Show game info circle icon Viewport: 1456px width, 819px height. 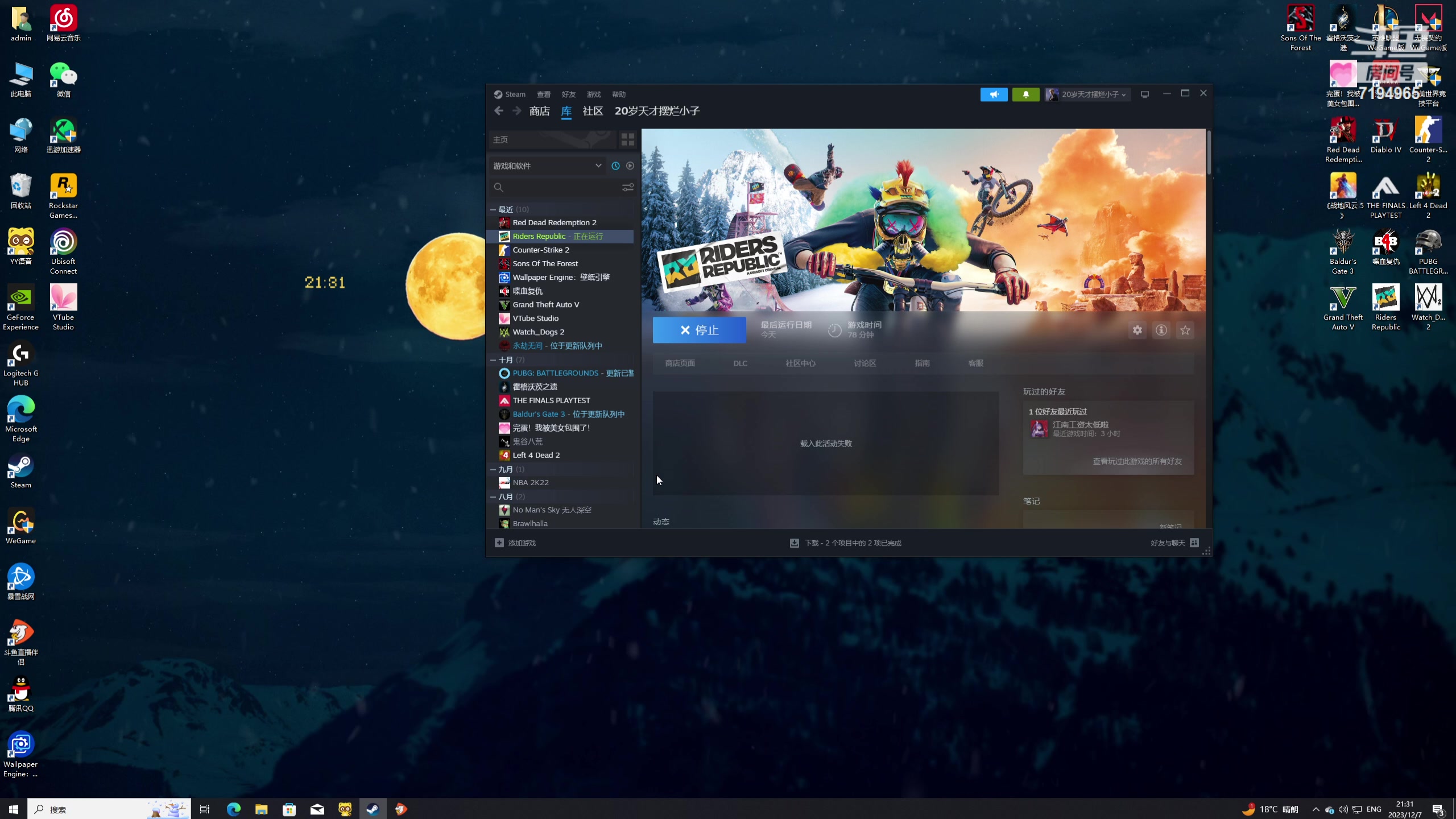click(1161, 330)
